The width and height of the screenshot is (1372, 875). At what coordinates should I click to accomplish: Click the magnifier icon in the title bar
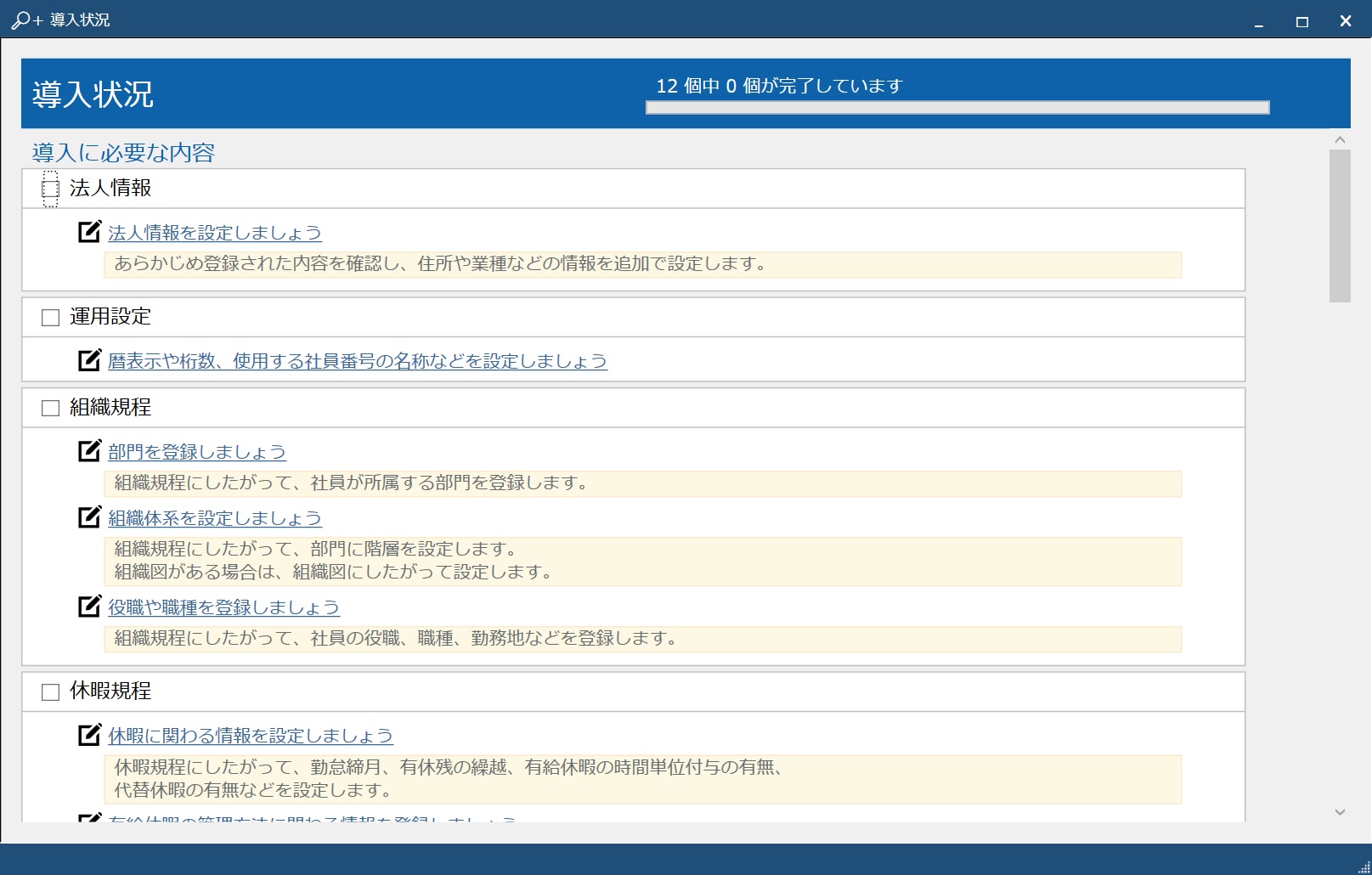coord(21,20)
